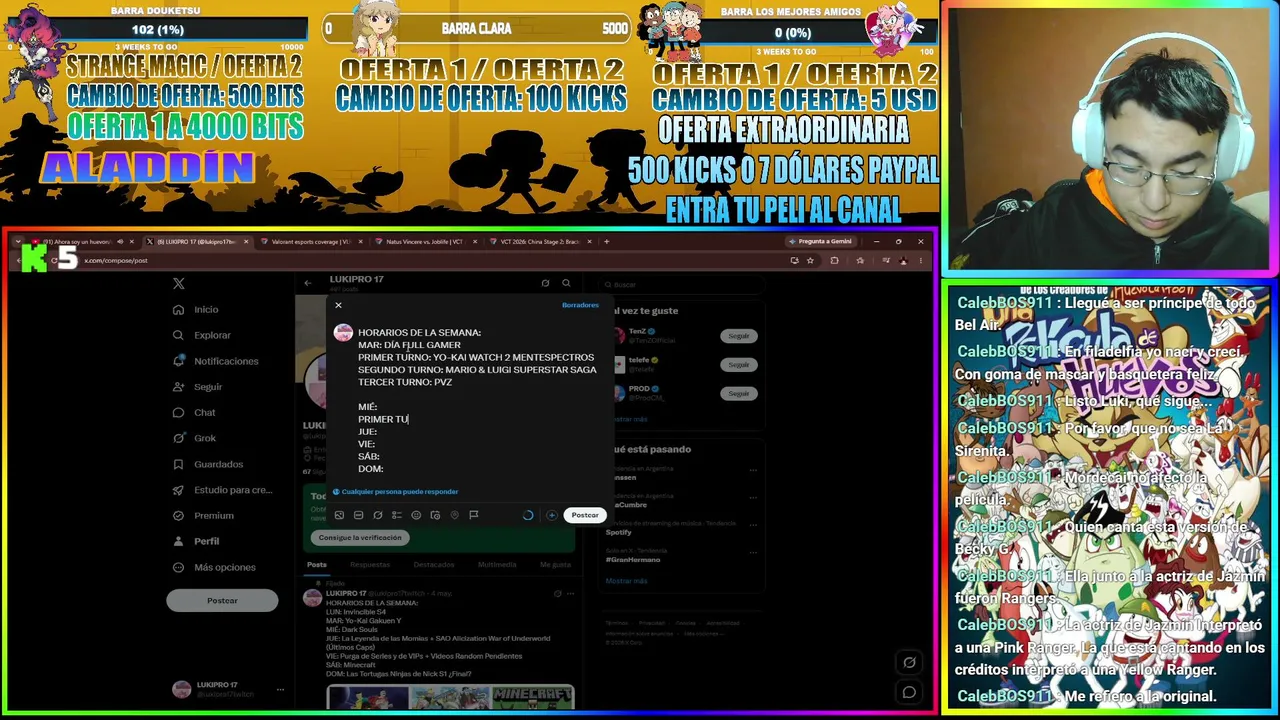Viewport: 1280px width, 720px height.
Task: Change who can reply setting
Action: click(395, 491)
